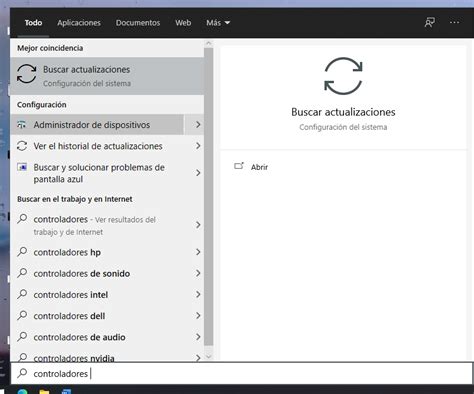Expand controladores dell chevron
This screenshot has height=394, width=474.
[198, 316]
